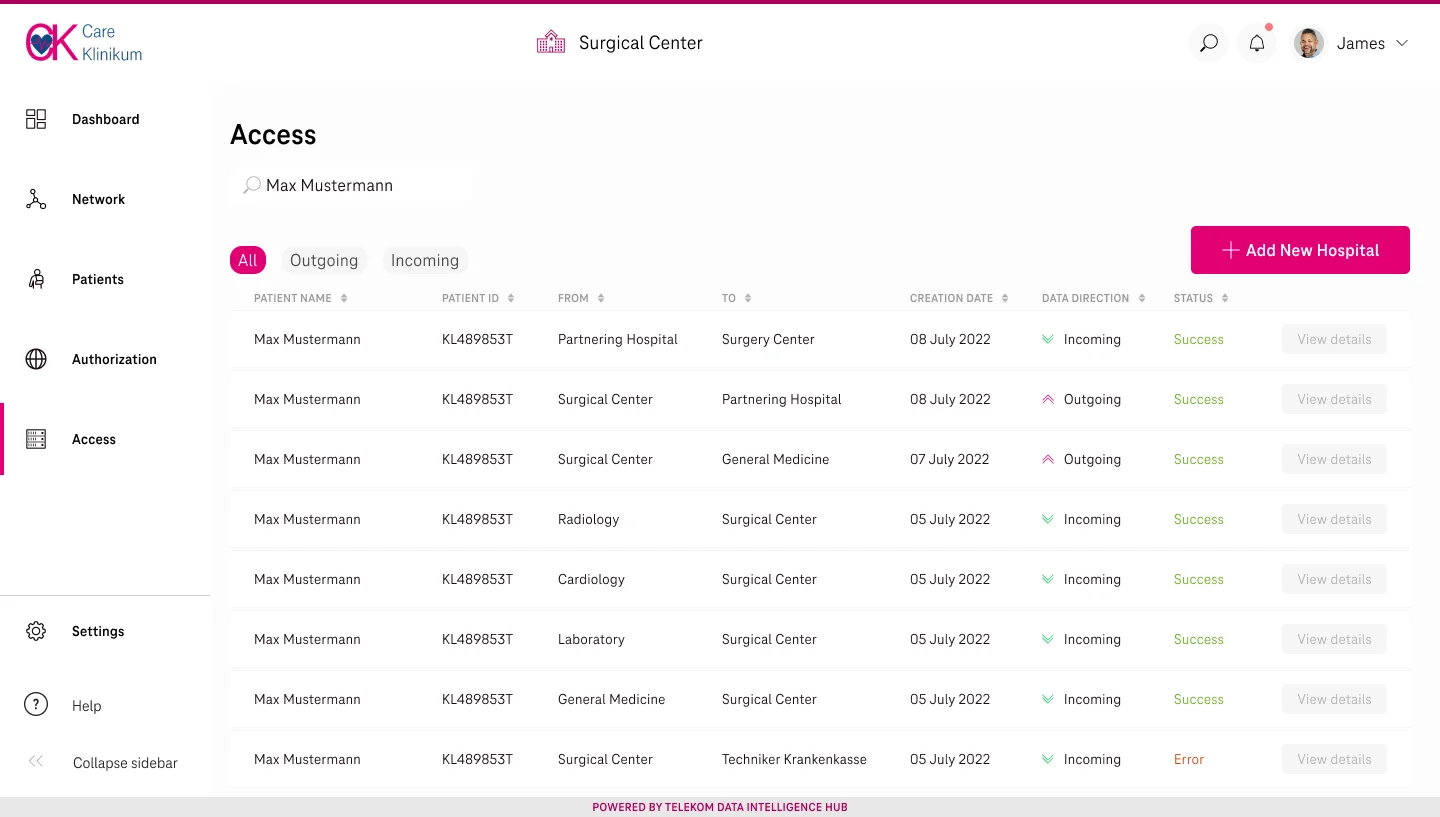Sort table by Creation Date column

tap(1005, 298)
